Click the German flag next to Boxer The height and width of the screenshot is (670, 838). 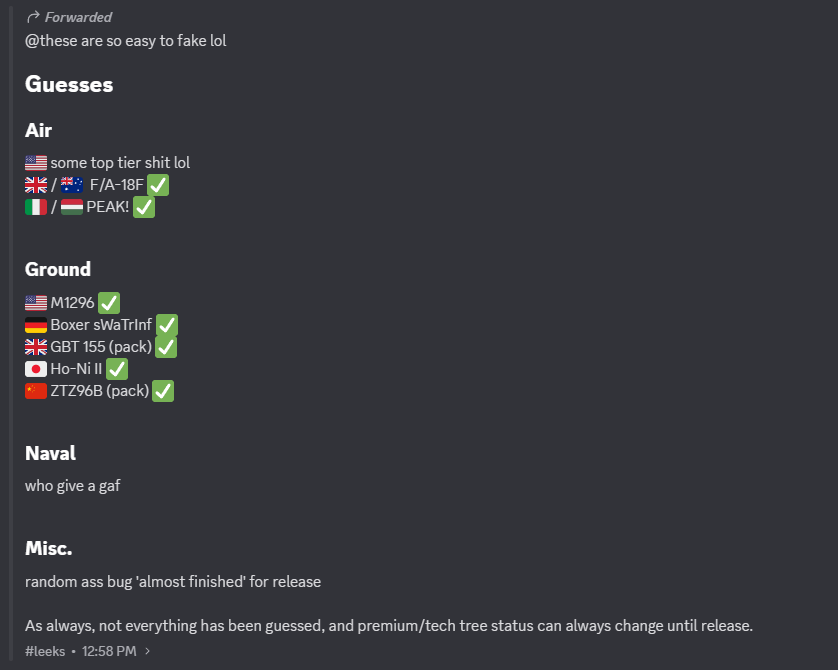(x=36, y=325)
